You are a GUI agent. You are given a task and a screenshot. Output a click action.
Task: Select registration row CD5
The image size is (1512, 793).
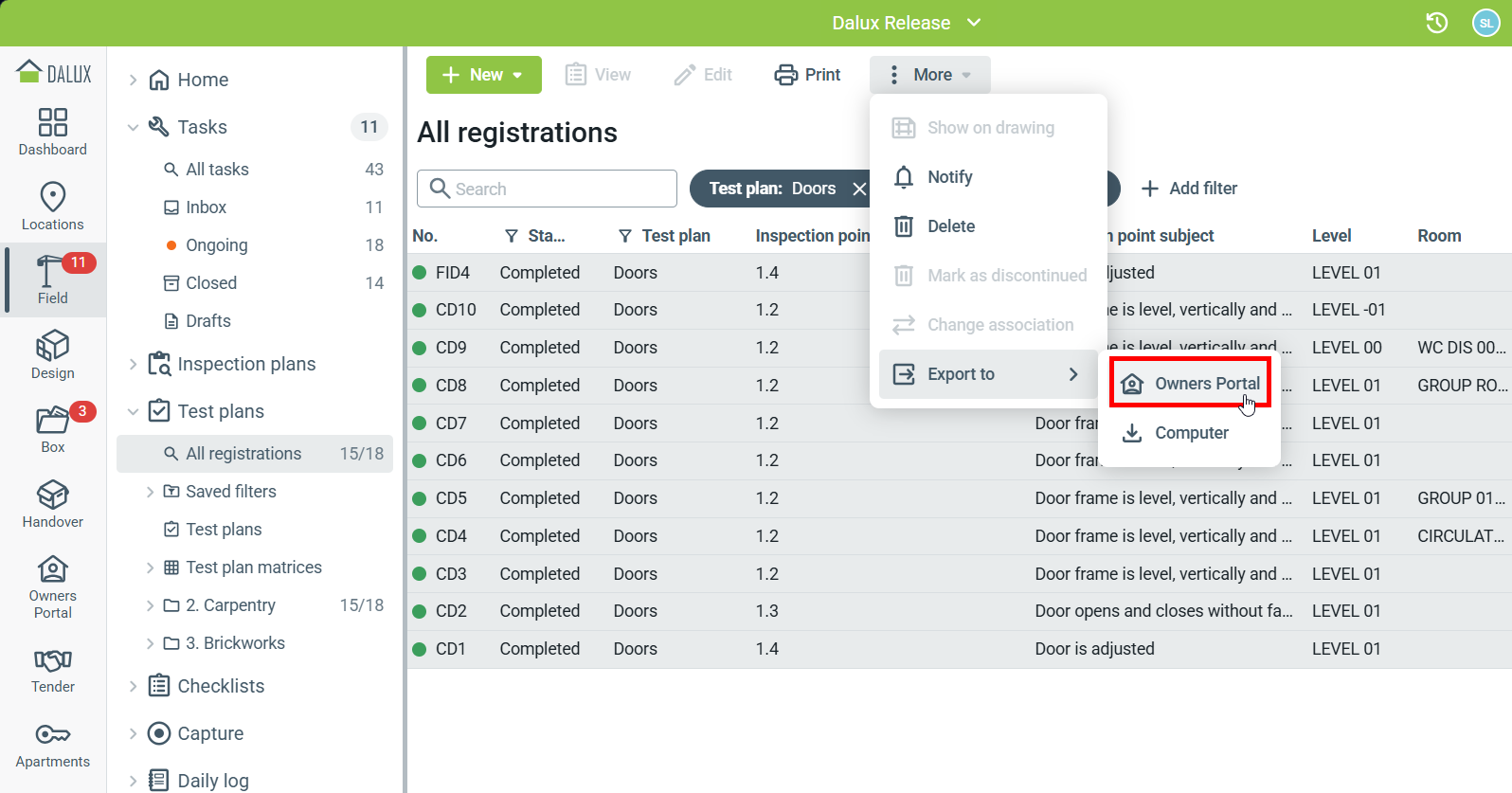(960, 498)
